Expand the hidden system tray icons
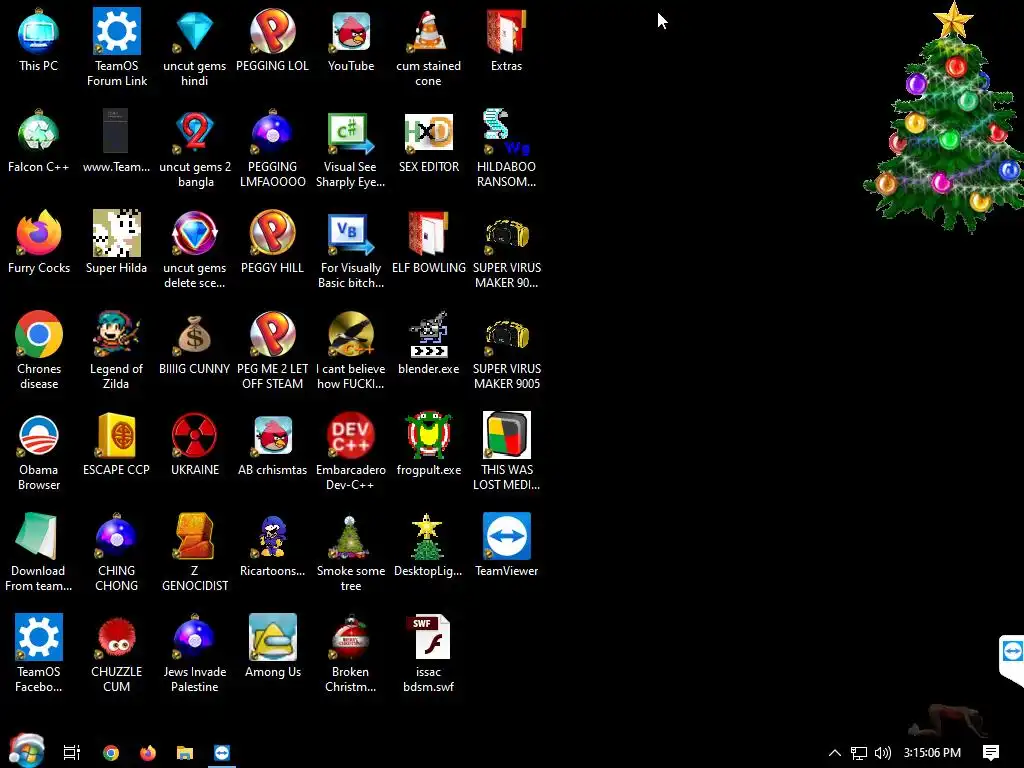1024x768 pixels. tap(835, 752)
